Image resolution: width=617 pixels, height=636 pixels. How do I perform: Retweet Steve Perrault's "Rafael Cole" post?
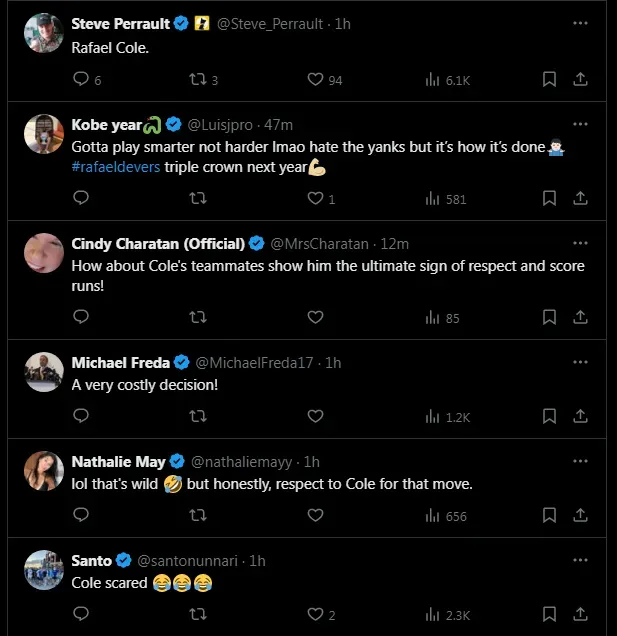[x=197, y=80]
